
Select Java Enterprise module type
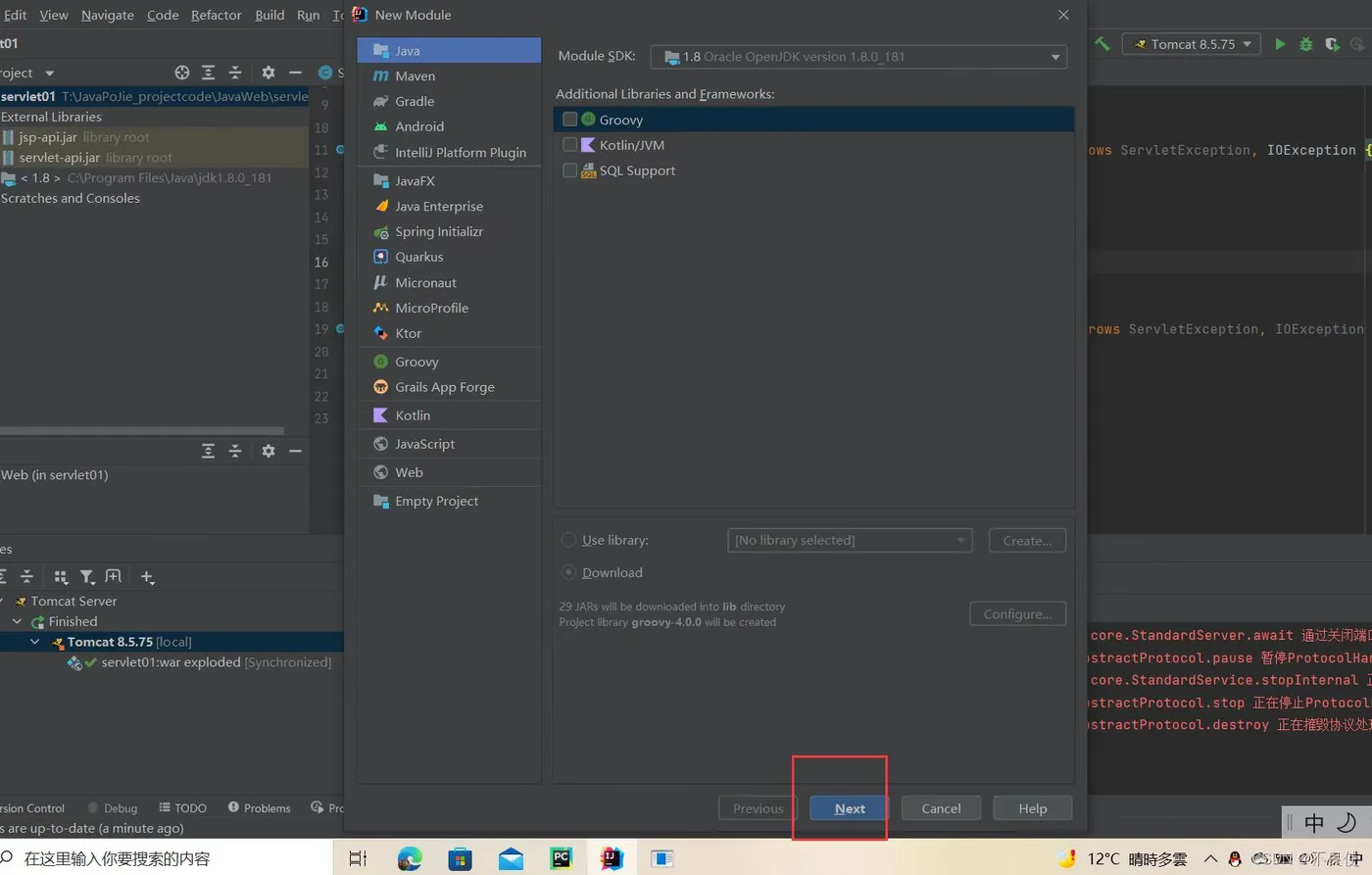pyautogui.click(x=449, y=206)
